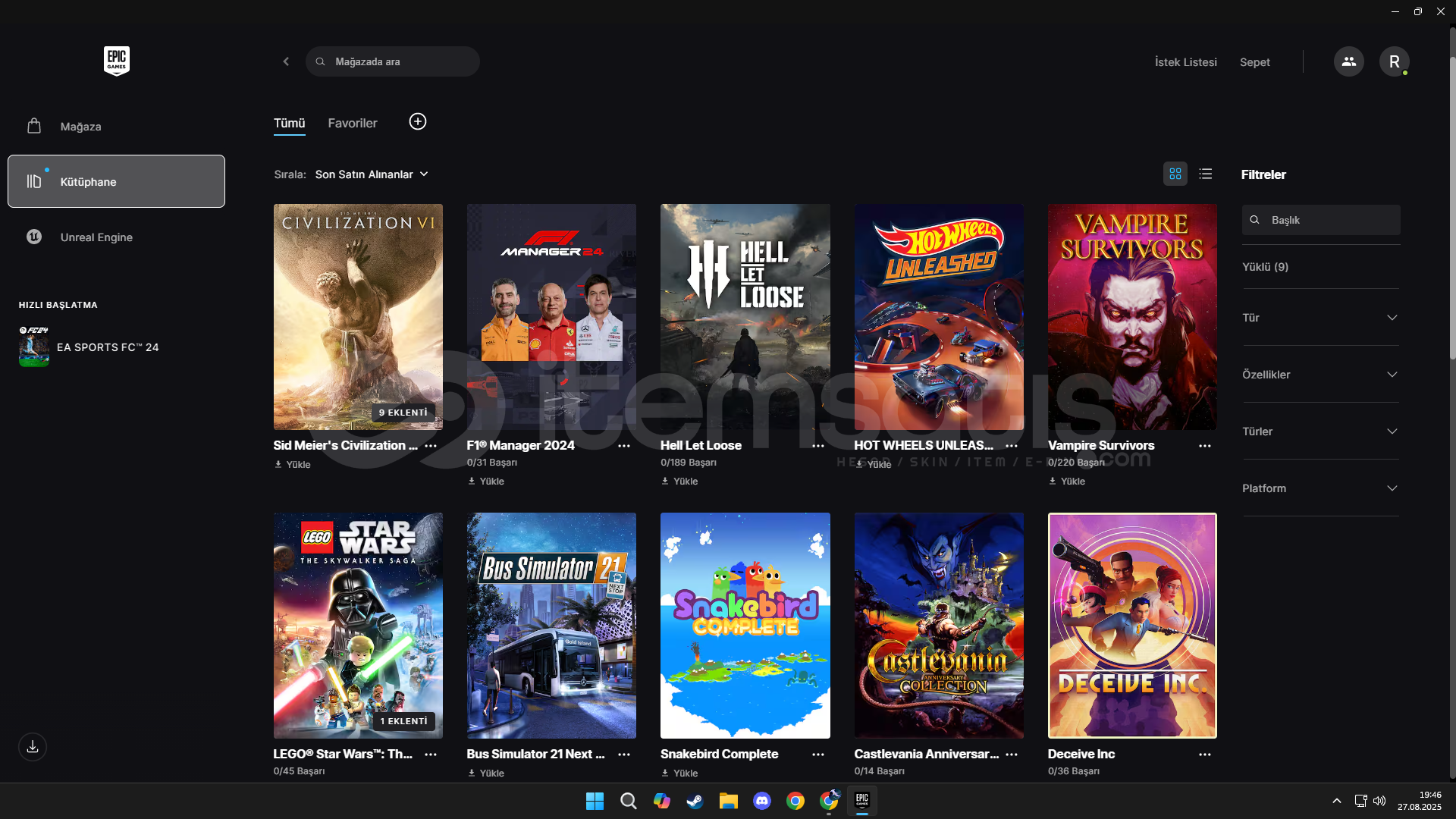
Task: Open Castlevania Anniversary Collection cover
Action: (939, 626)
